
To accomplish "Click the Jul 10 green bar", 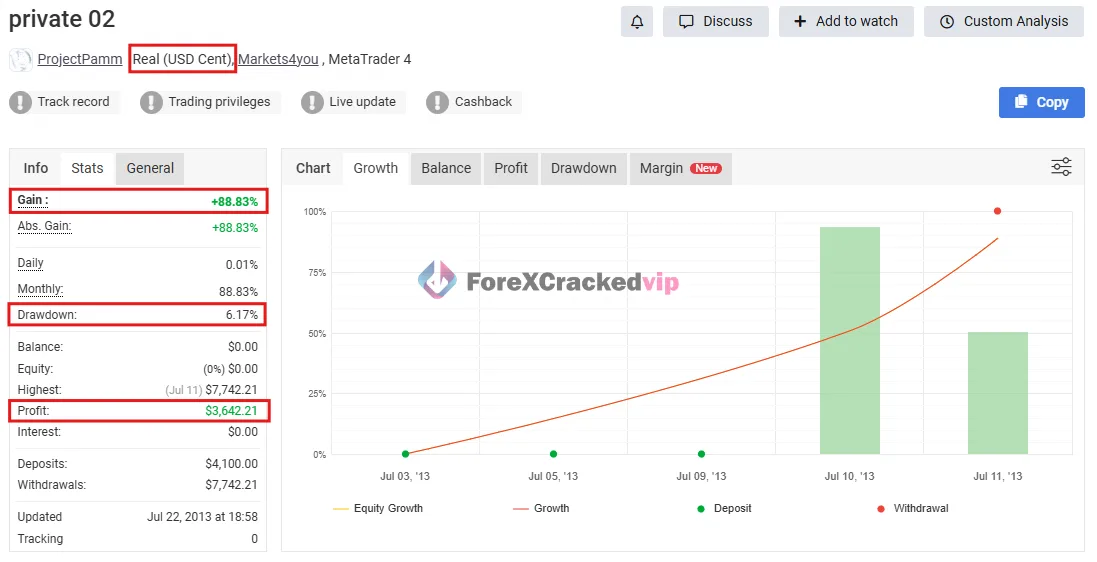I will coord(850,340).
